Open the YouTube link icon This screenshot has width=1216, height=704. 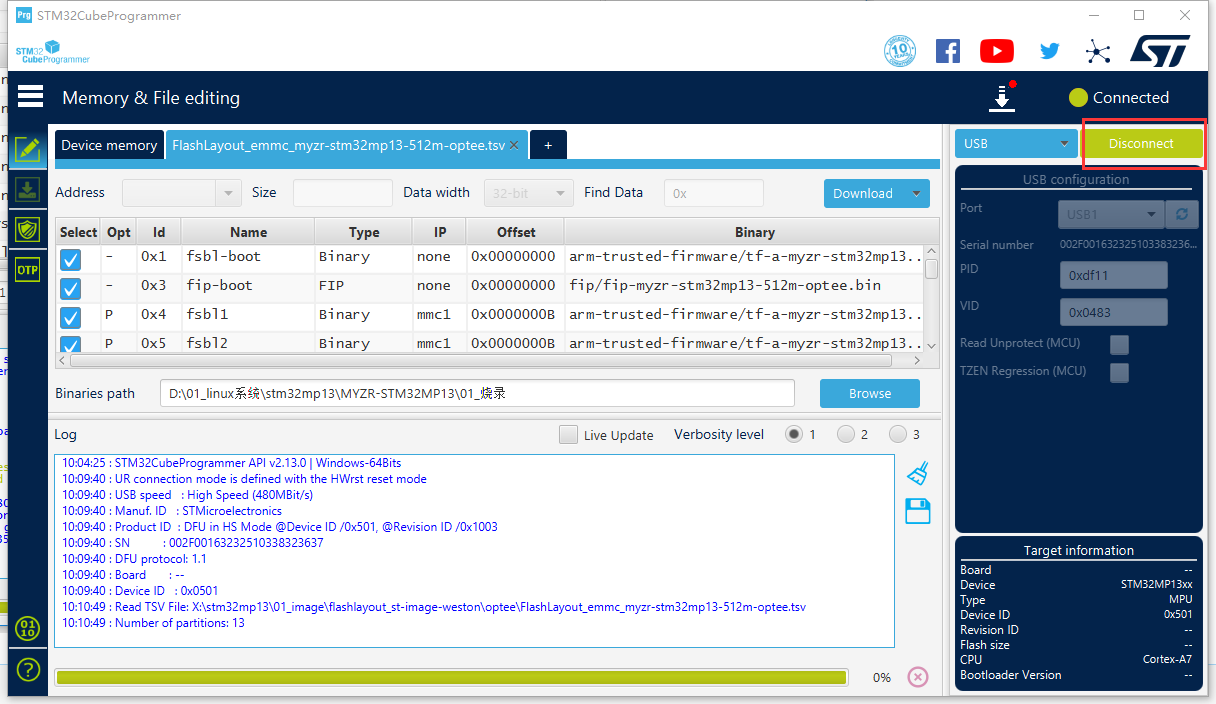(997, 51)
